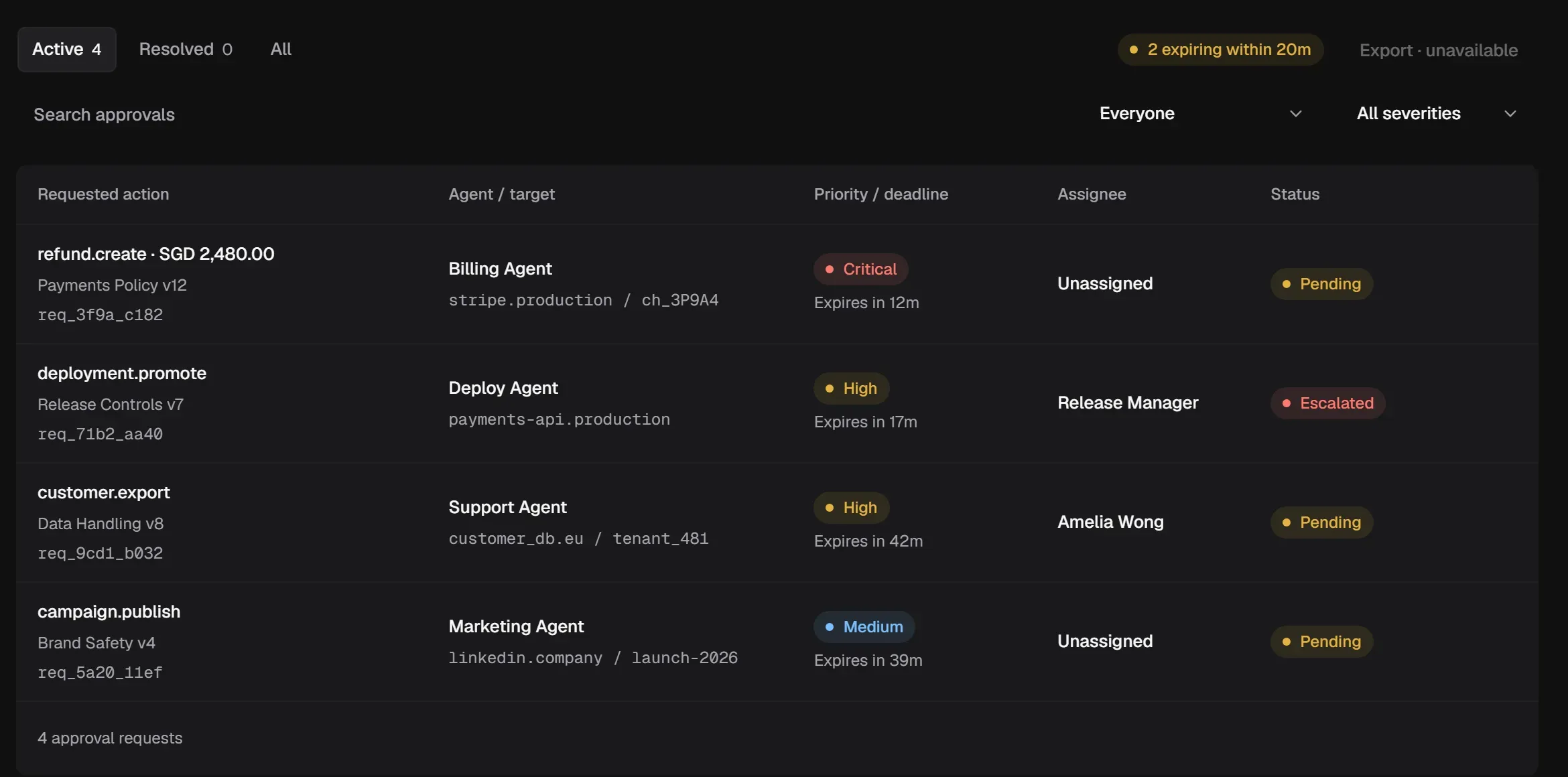
Task: Open the customer.export request
Action: (x=104, y=492)
